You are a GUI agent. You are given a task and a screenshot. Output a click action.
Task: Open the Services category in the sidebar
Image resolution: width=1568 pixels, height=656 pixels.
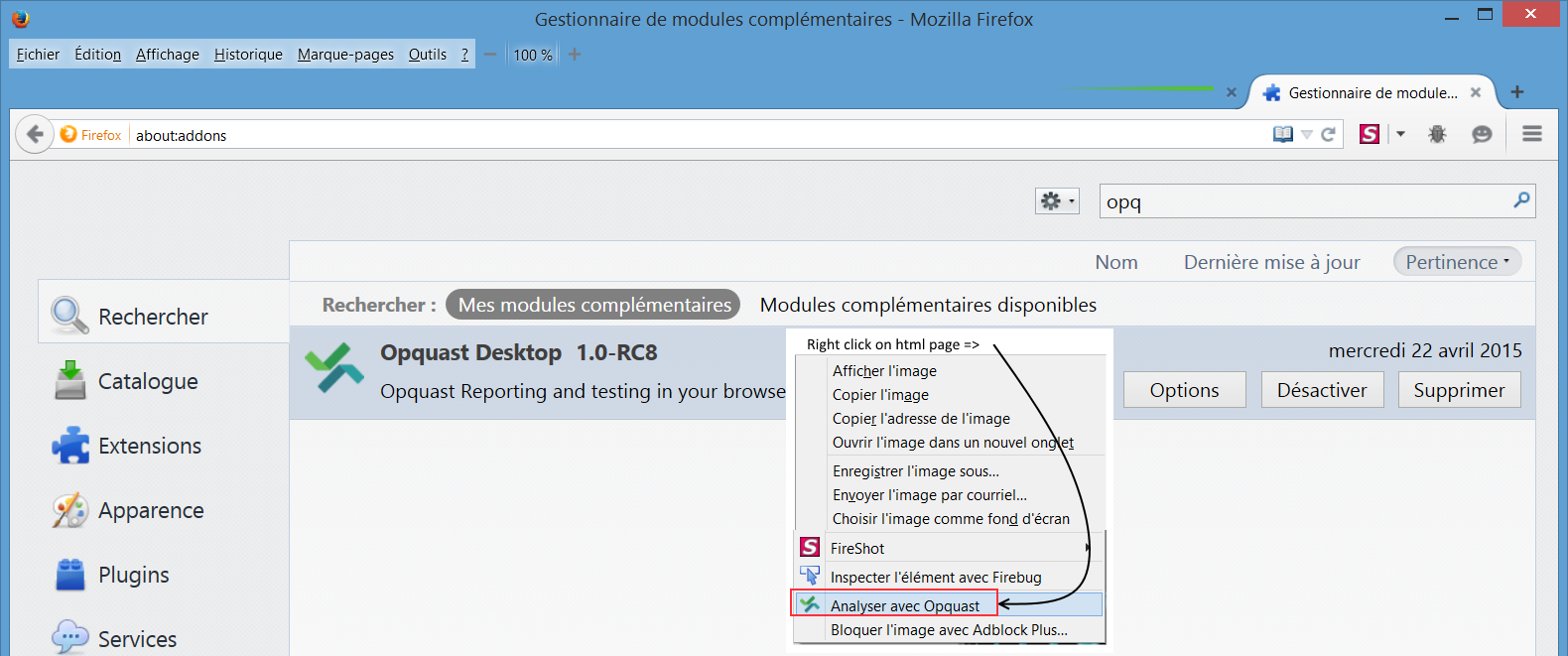164,639
